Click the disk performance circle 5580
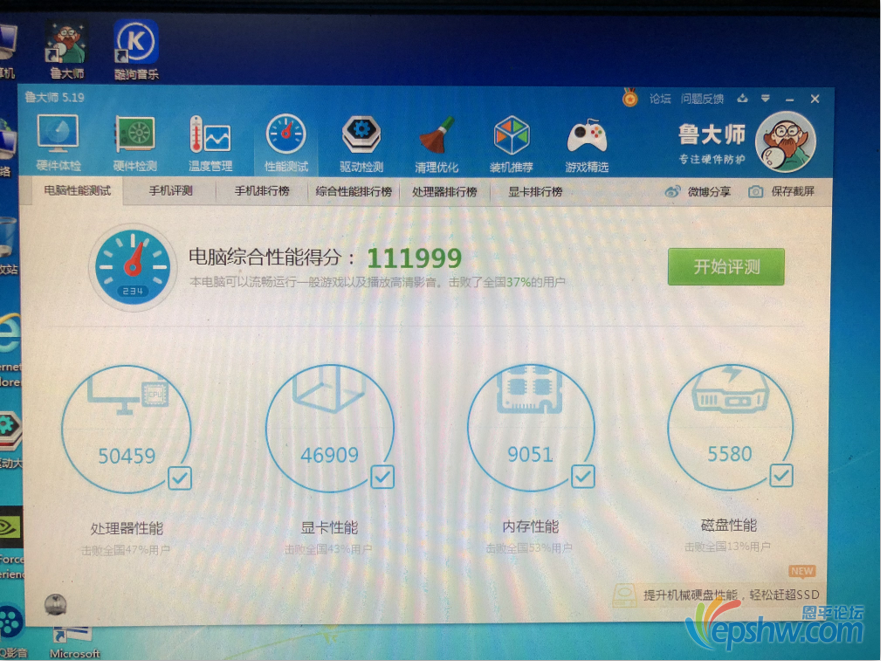 click(730, 425)
